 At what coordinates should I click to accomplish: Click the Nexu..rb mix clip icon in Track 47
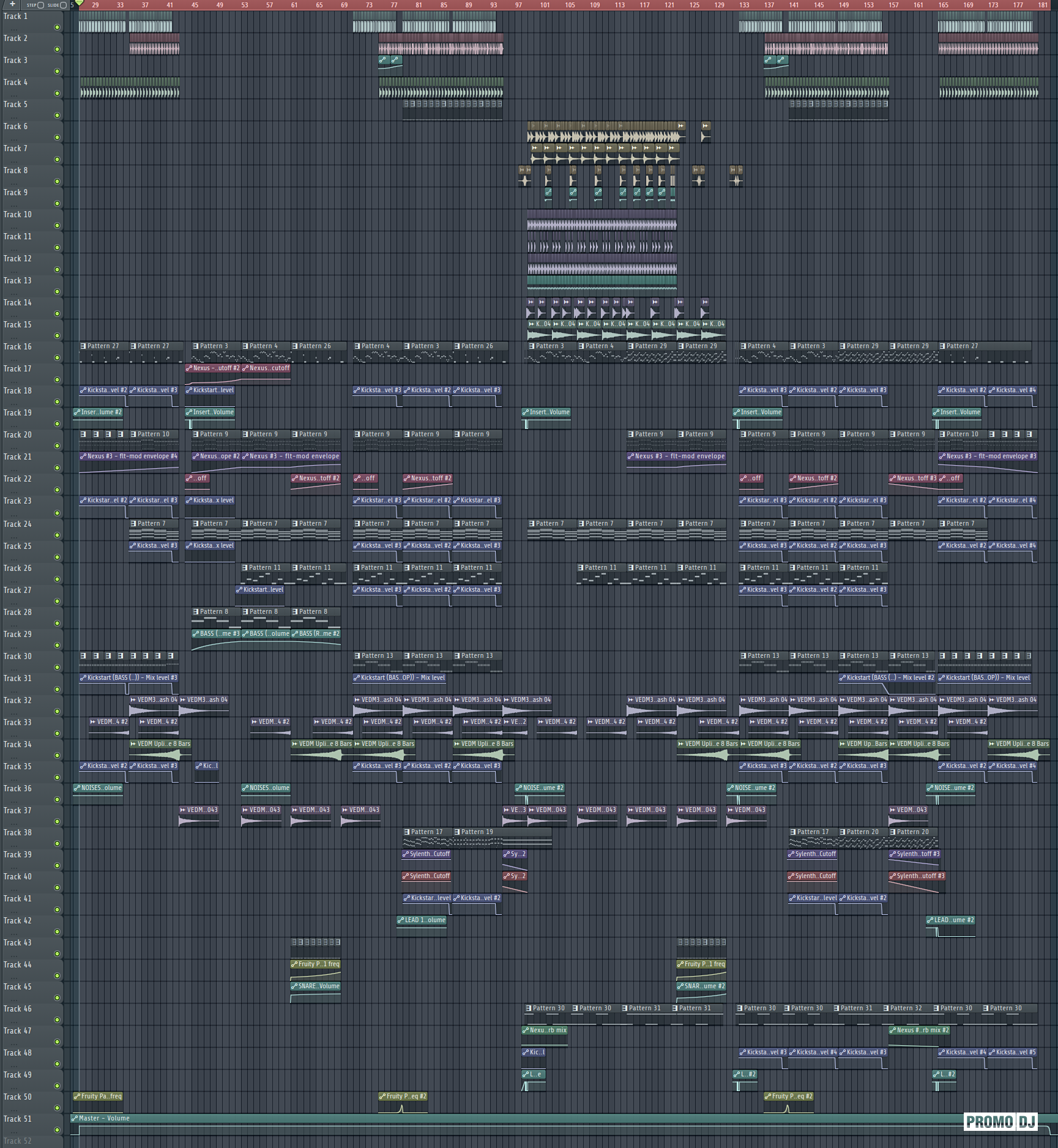coord(525,1030)
